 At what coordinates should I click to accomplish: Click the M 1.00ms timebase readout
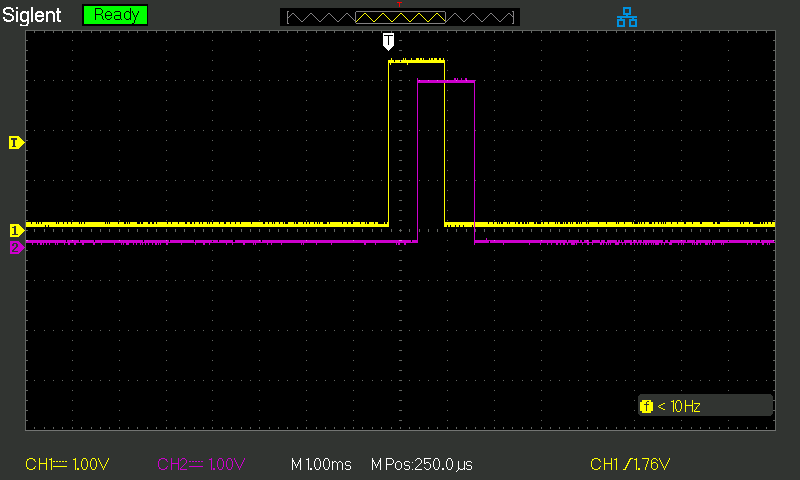point(321,464)
